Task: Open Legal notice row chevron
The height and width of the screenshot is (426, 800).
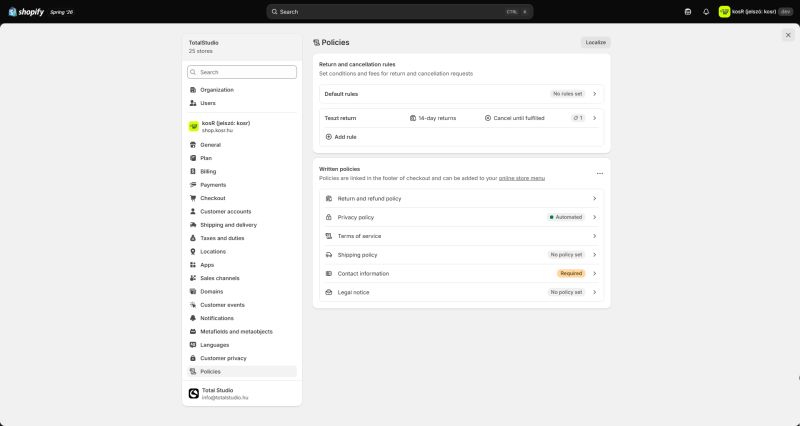Action: point(594,292)
